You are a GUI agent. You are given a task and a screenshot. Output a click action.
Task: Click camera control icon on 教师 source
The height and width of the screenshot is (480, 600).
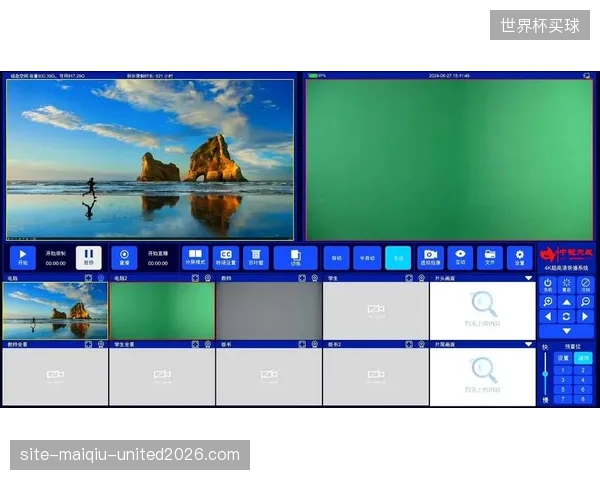click(315, 278)
